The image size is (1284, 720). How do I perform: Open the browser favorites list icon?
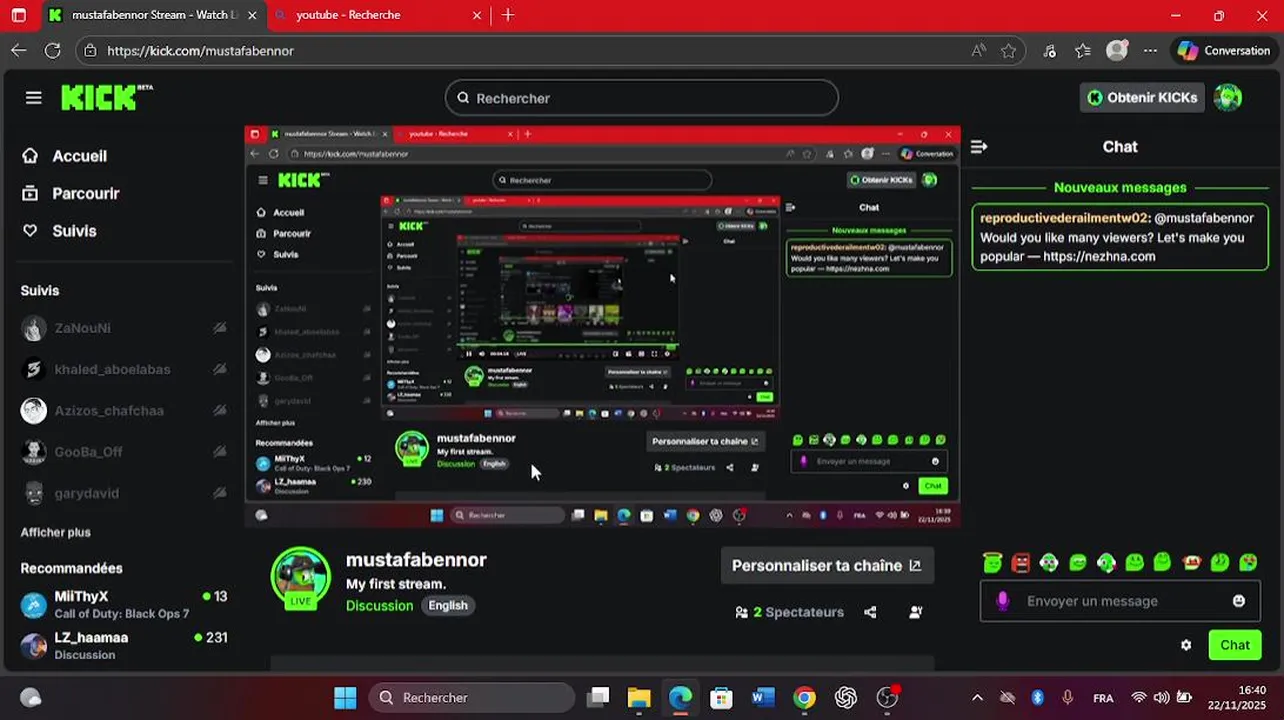click(1083, 50)
